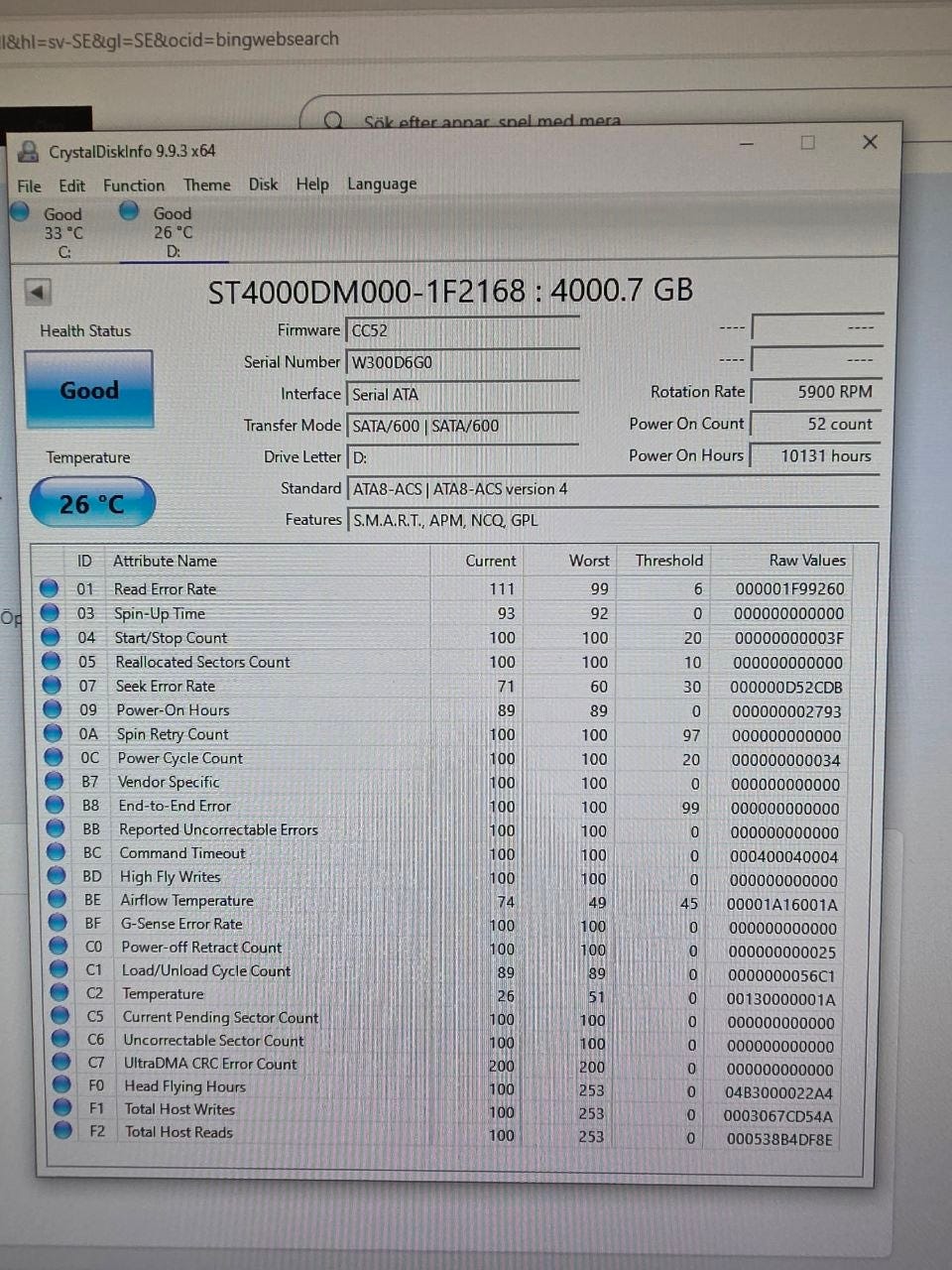Click the status circle for Reallocated Sectors Count
Image resolution: width=952 pixels, height=1270 pixels.
tap(52, 661)
